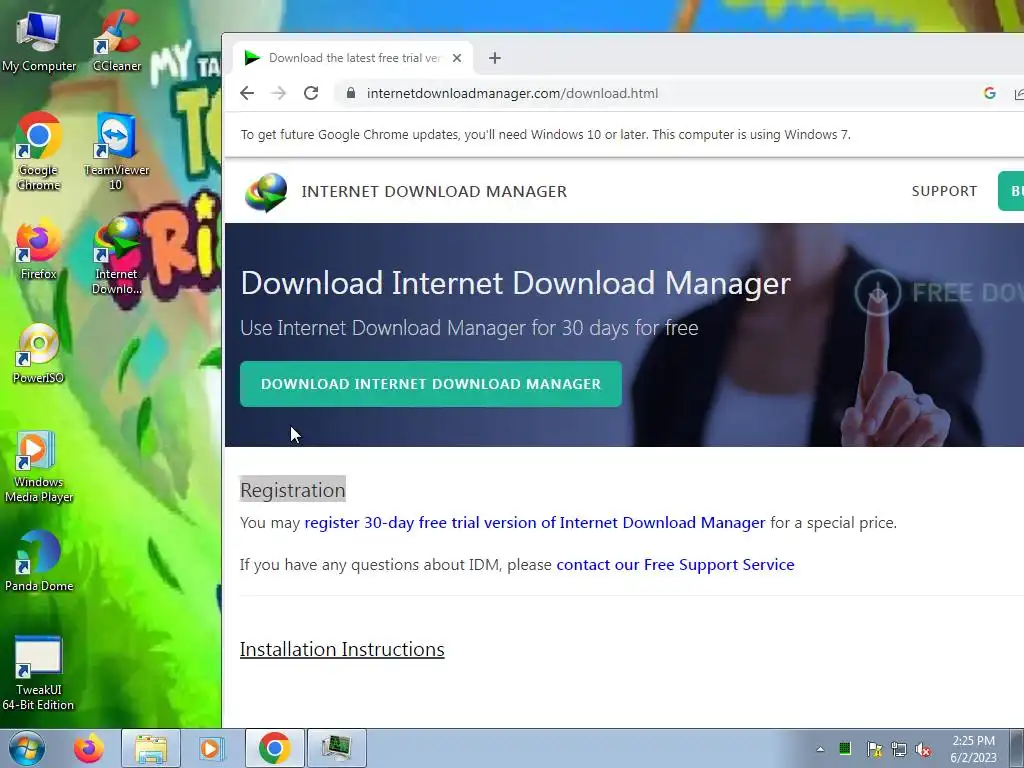
Task: Open Internet Download Manager desktop shortcut
Action: [116, 256]
